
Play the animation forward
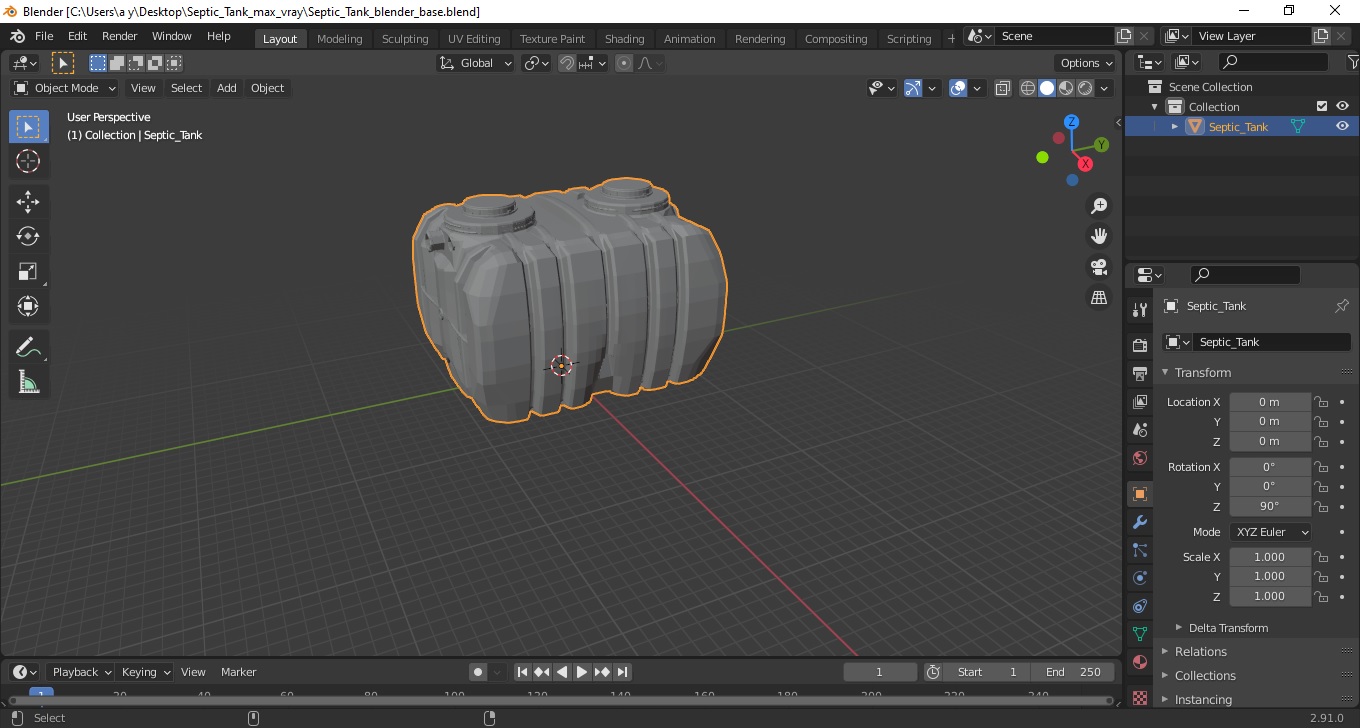582,672
